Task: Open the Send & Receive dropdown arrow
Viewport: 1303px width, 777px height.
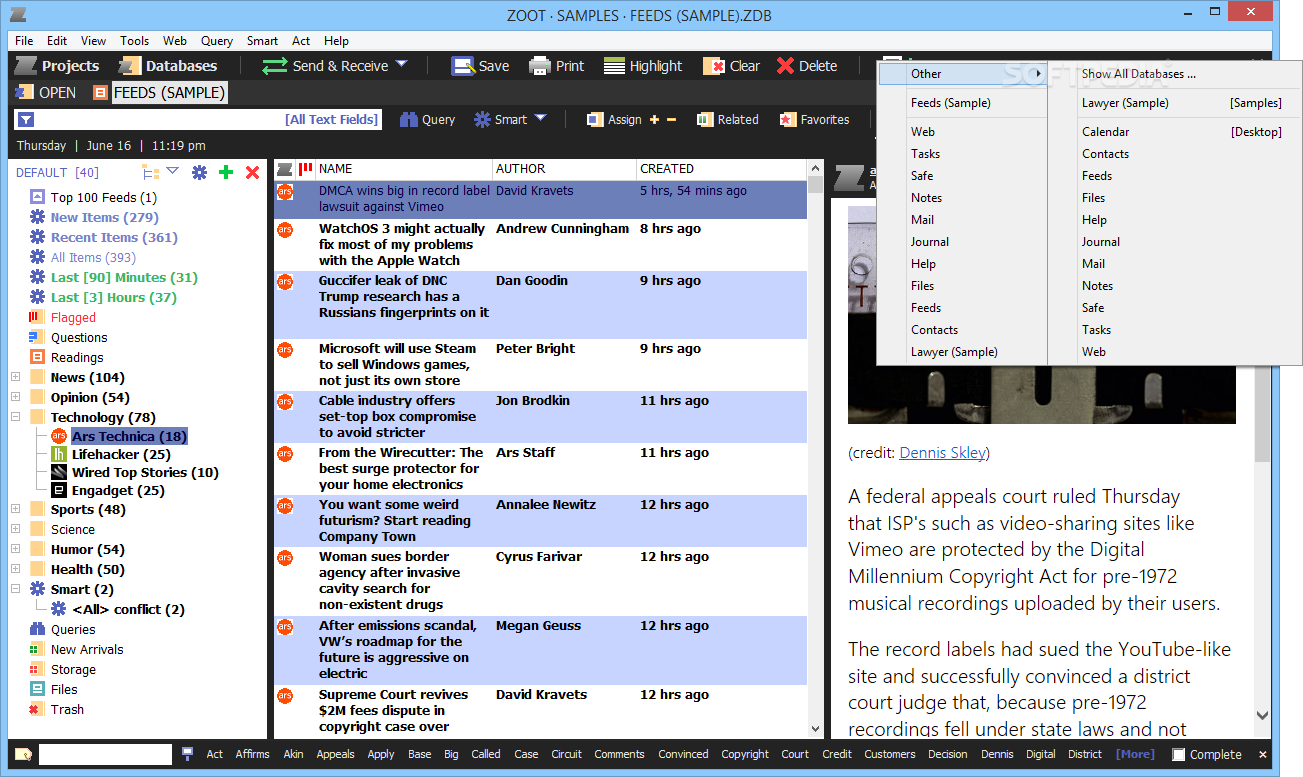Action: coord(401,65)
